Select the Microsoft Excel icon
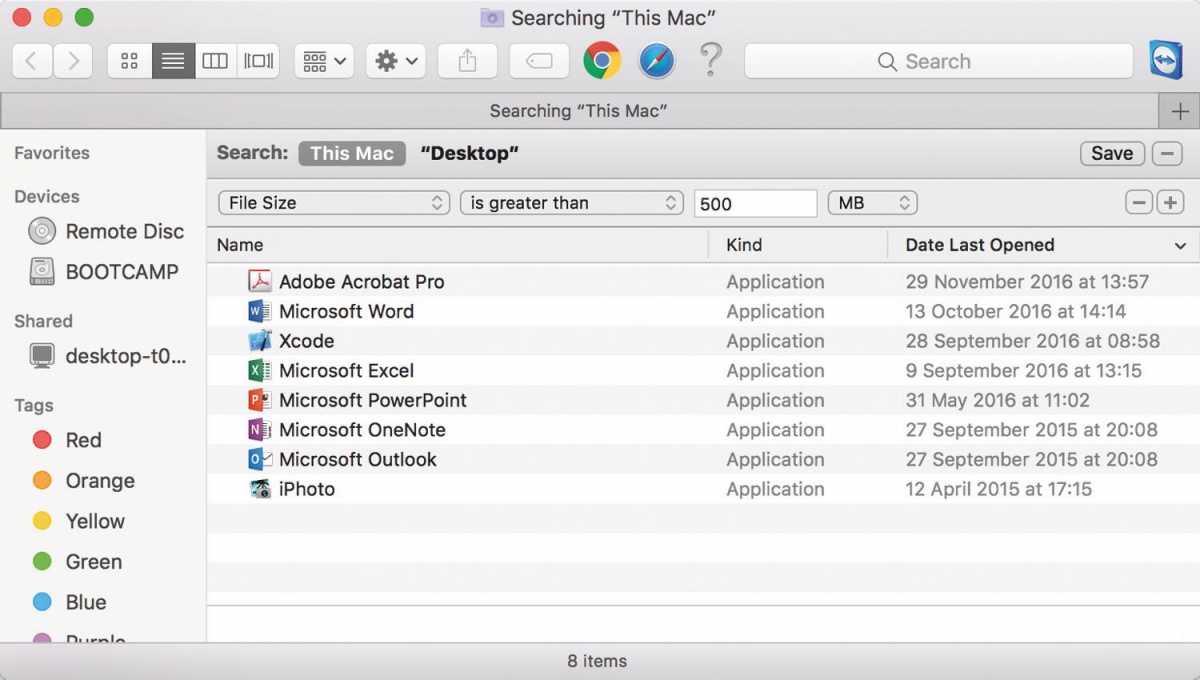Screen dimensions: 1200x680 [x=260, y=370]
